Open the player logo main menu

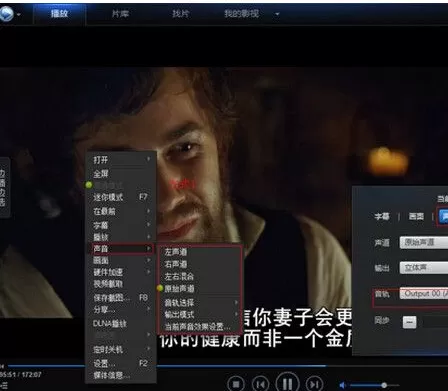[6, 14]
